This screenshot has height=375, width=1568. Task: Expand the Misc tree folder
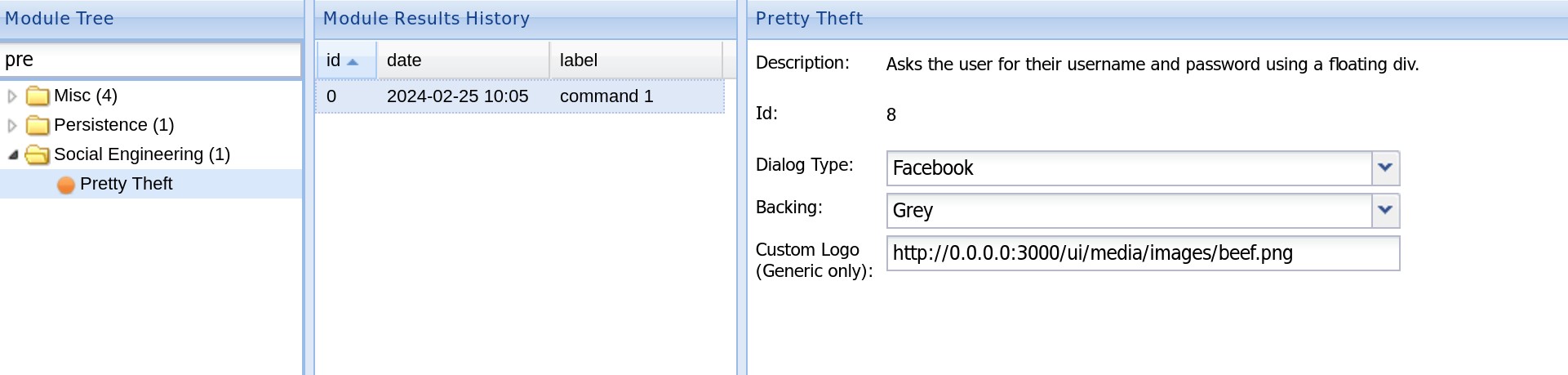12,96
